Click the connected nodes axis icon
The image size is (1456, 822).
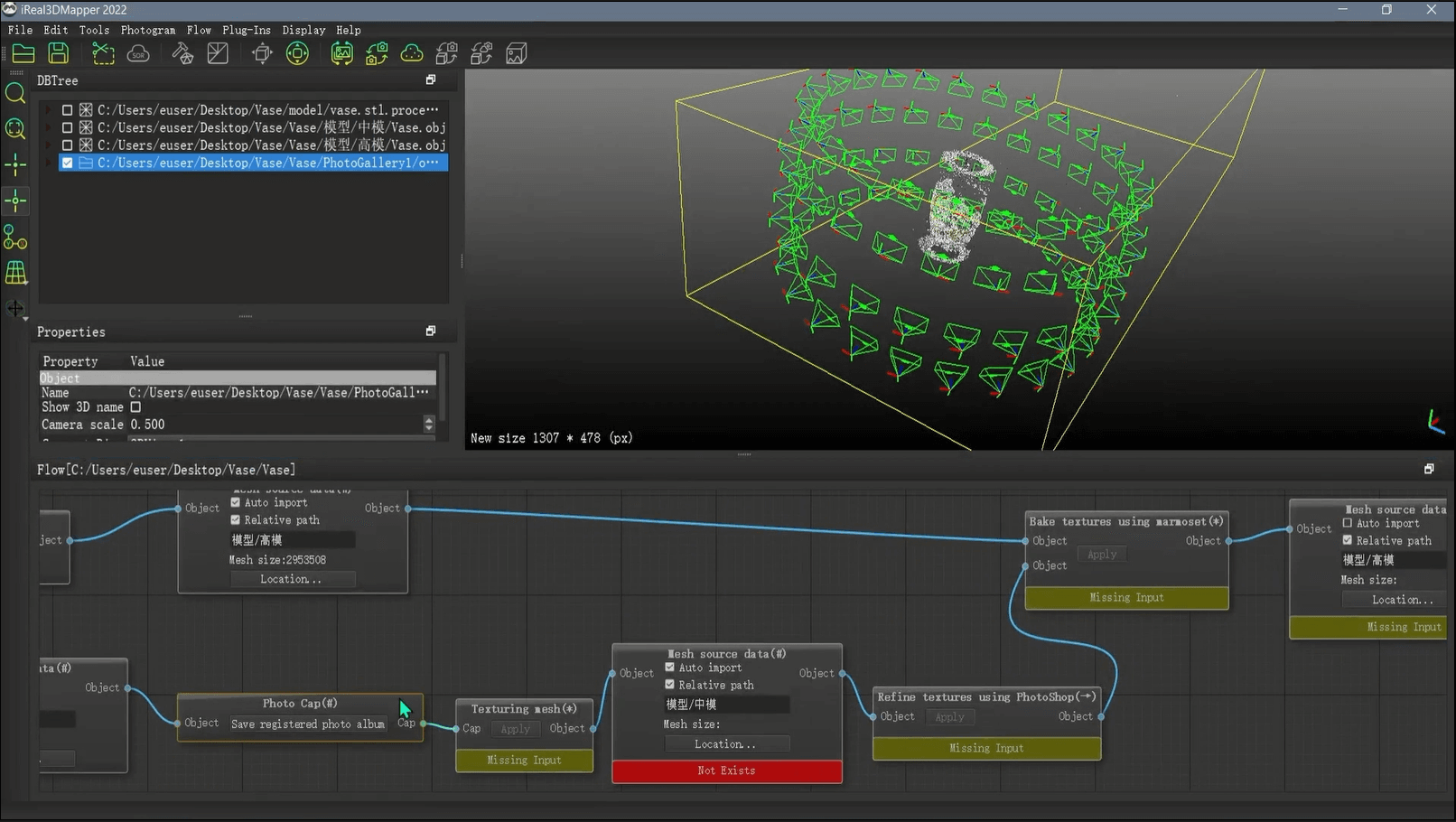15,237
